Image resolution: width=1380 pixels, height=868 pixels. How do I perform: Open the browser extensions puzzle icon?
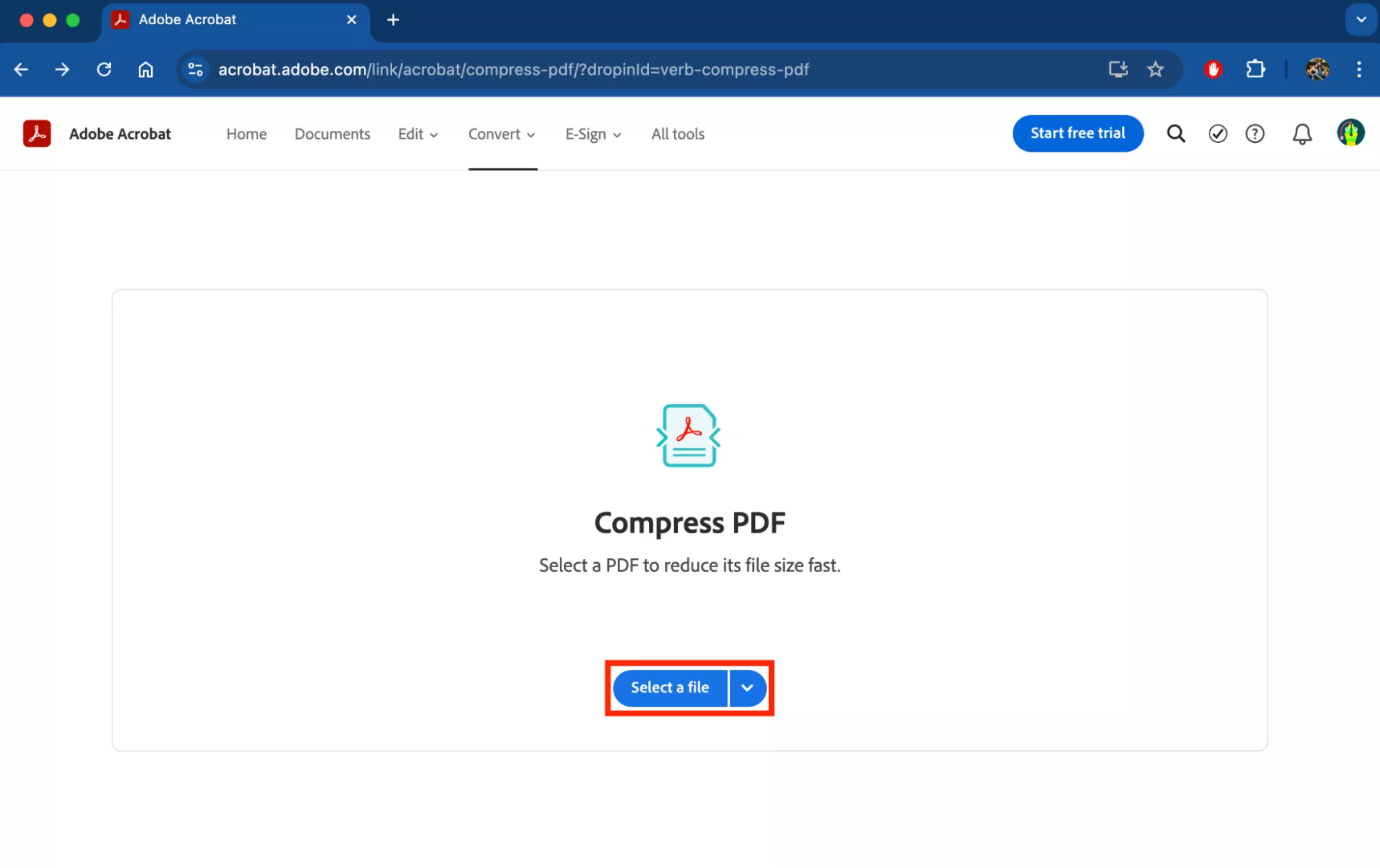point(1255,70)
